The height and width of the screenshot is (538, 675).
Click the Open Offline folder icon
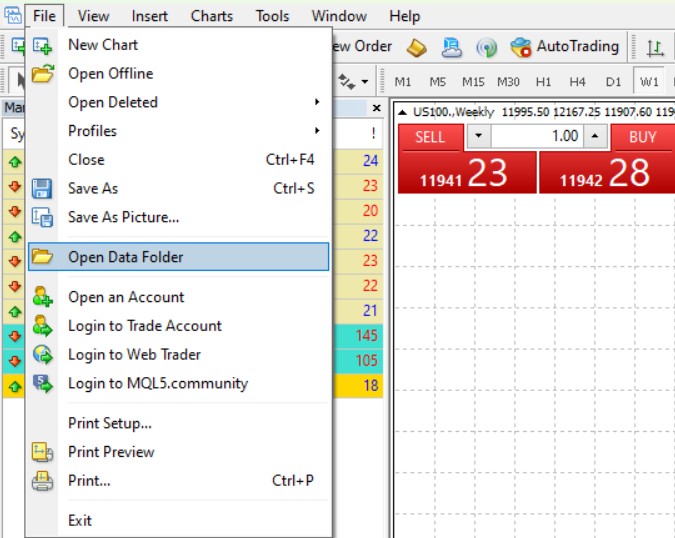[43, 73]
